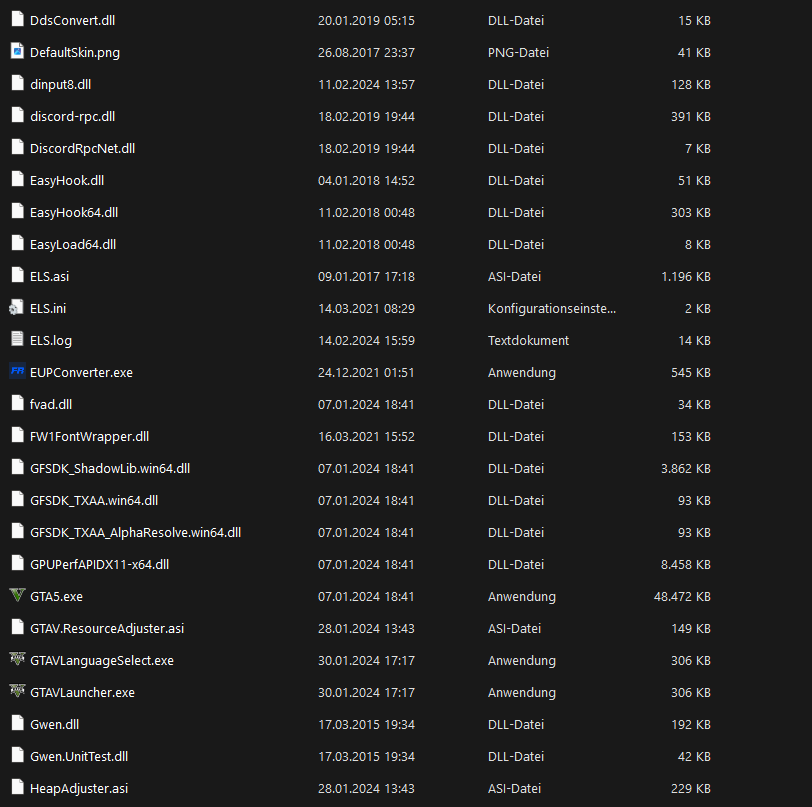The width and height of the screenshot is (812, 807).
Task: Select the GFSDK_ShadowLib.win64.dll file name
Action: [110, 468]
